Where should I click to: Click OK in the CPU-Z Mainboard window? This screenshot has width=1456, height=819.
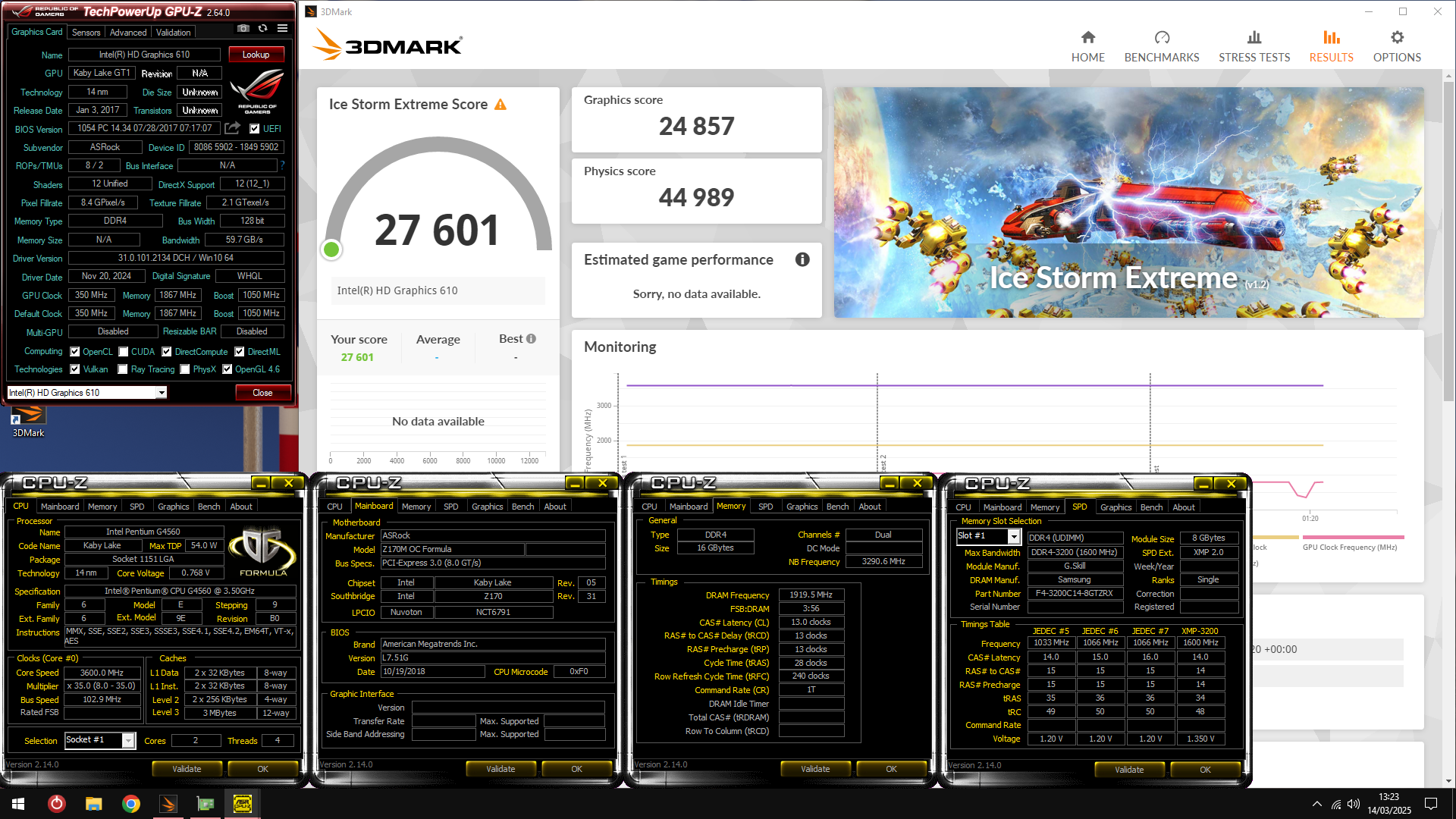pyautogui.click(x=576, y=769)
